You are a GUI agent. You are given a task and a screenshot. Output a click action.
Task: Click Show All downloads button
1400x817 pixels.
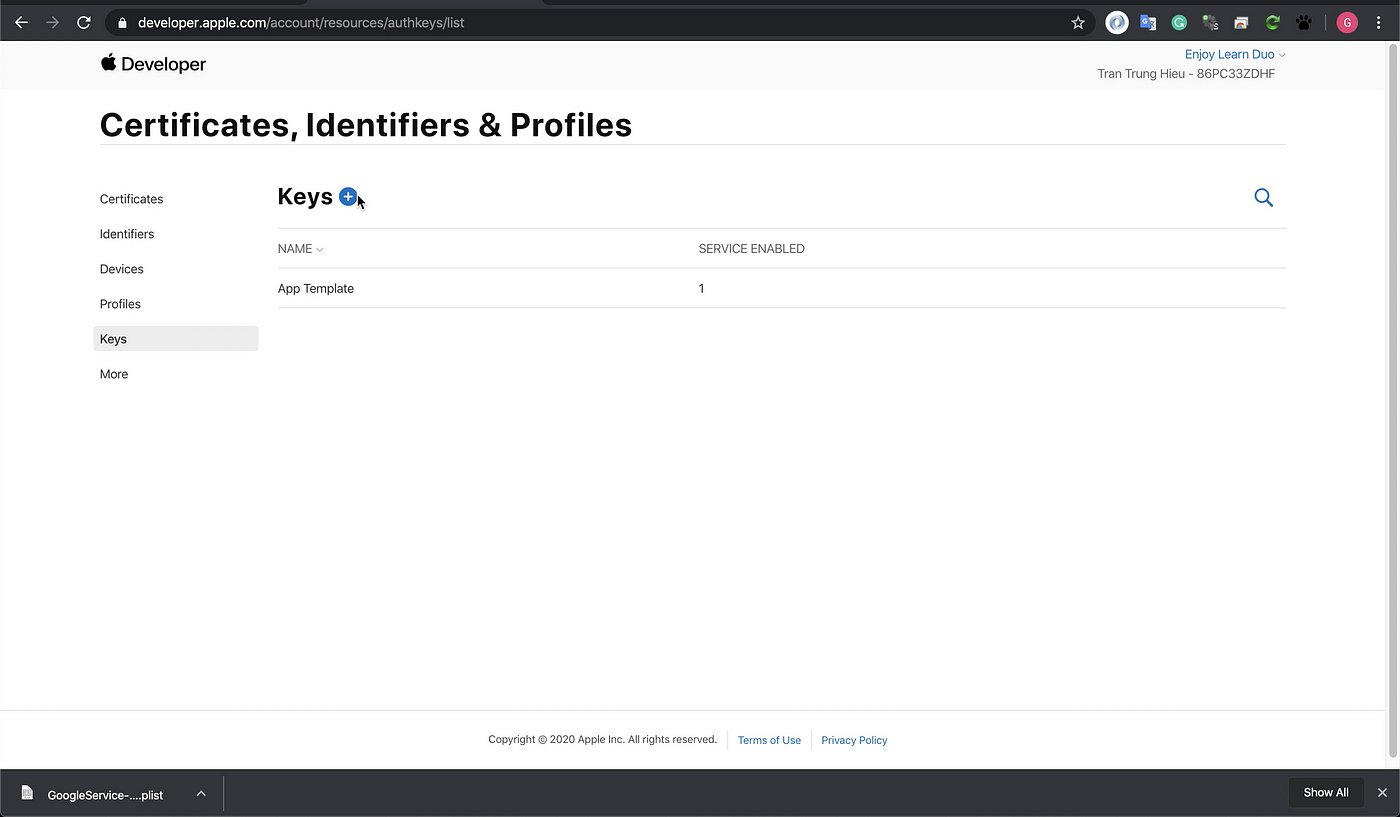point(1326,792)
